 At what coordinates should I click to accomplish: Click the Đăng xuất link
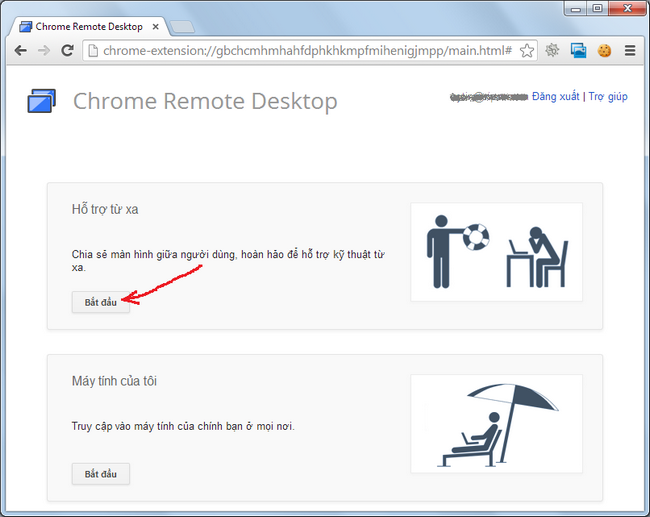[x=555, y=97]
